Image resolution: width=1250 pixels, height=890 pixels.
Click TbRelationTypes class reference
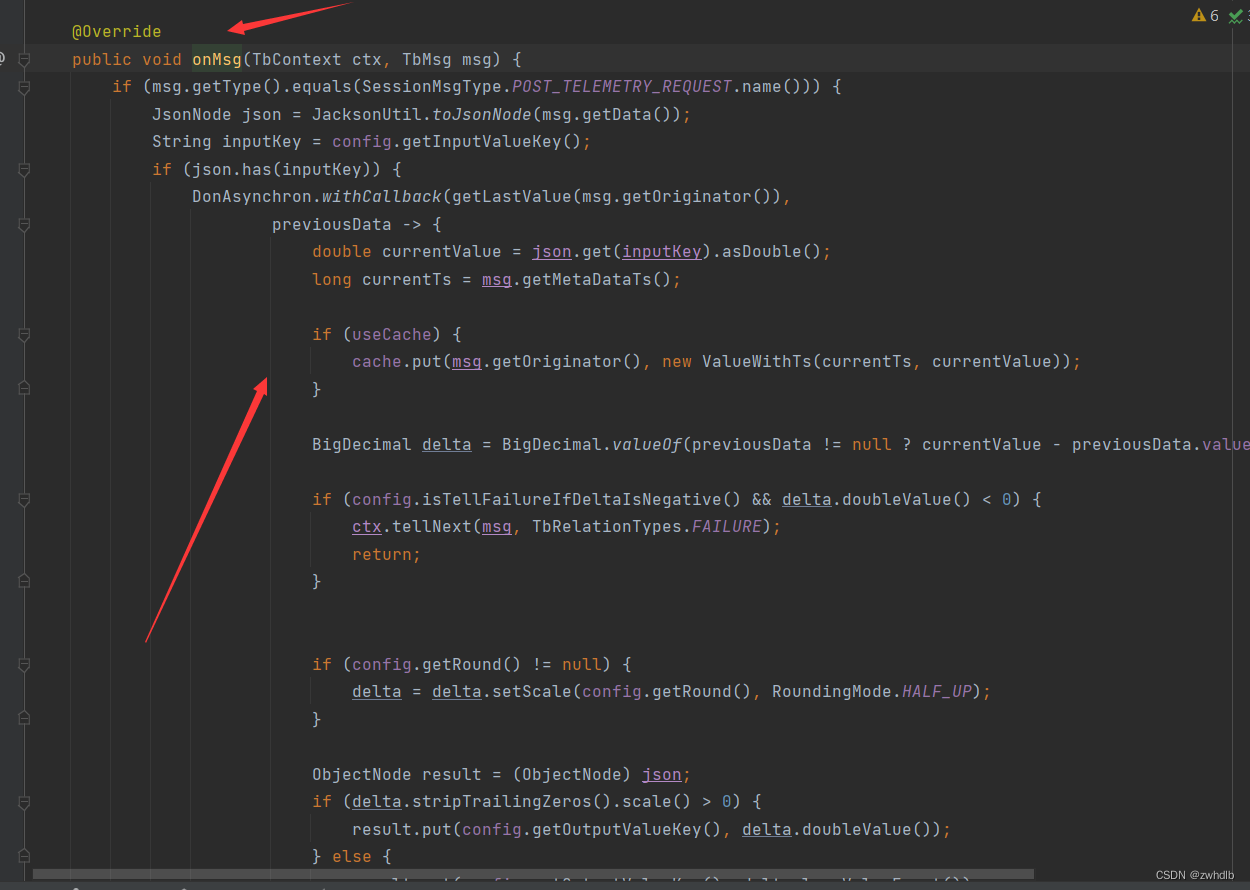click(607, 527)
